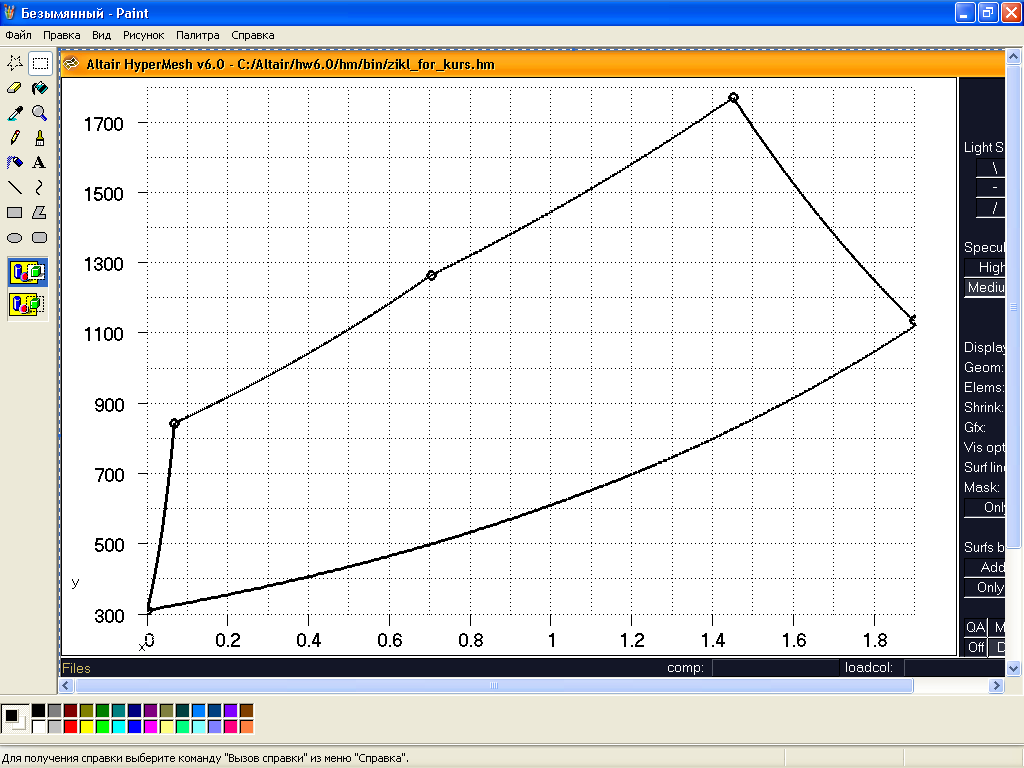Click the vertical scrollbar down arrow
Screen dimensions: 1024x768
[1013, 668]
